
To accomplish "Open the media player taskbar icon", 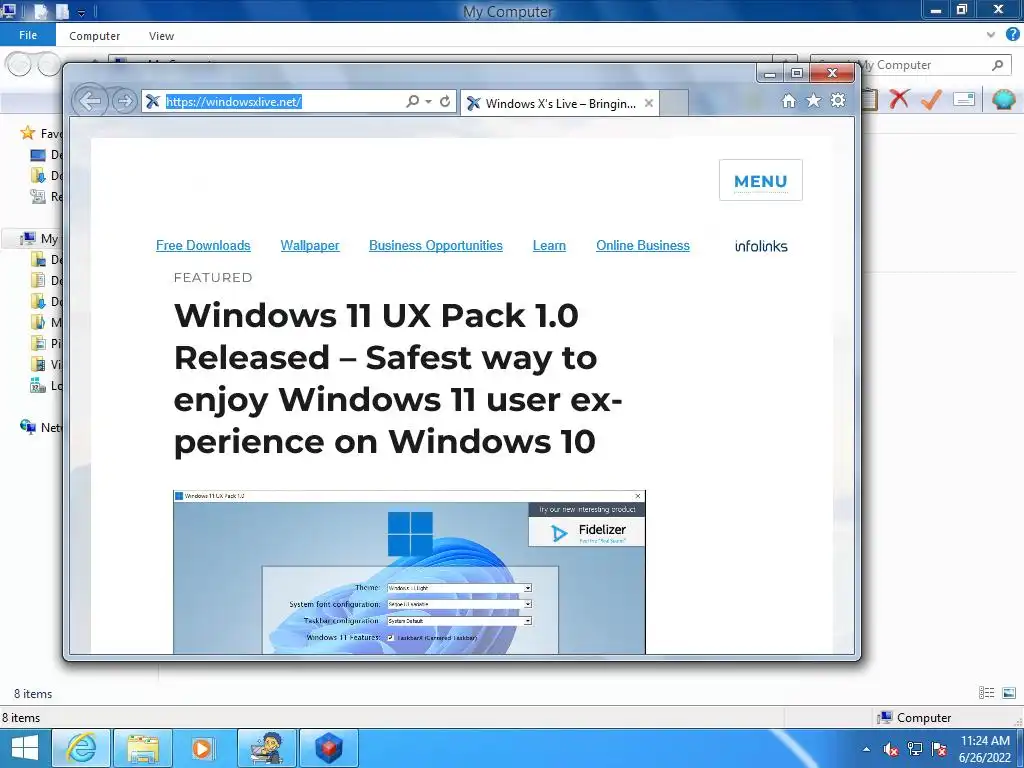I will pyautogui.click(x=203, y=748).
